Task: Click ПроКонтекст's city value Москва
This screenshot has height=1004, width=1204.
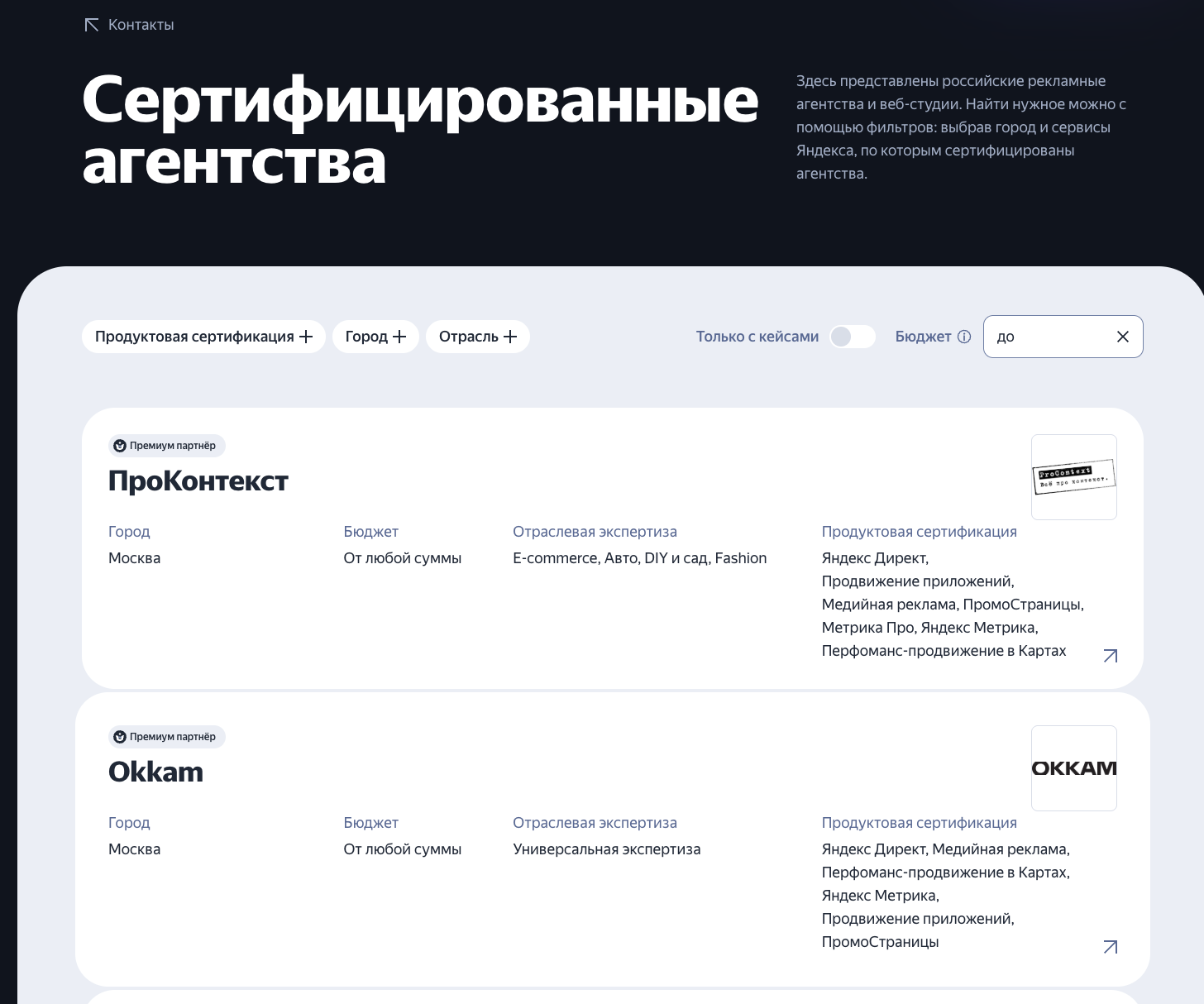Action: point(134,558)
